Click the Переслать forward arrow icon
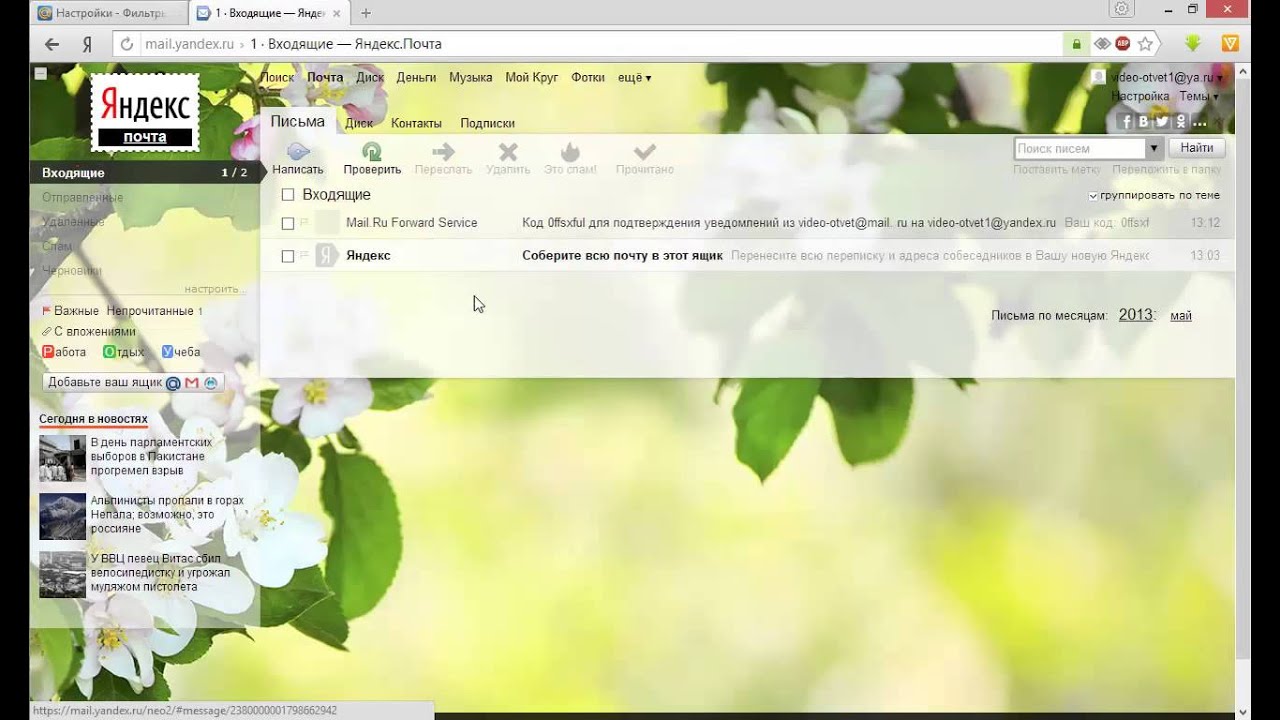 (x=443, y=152)
